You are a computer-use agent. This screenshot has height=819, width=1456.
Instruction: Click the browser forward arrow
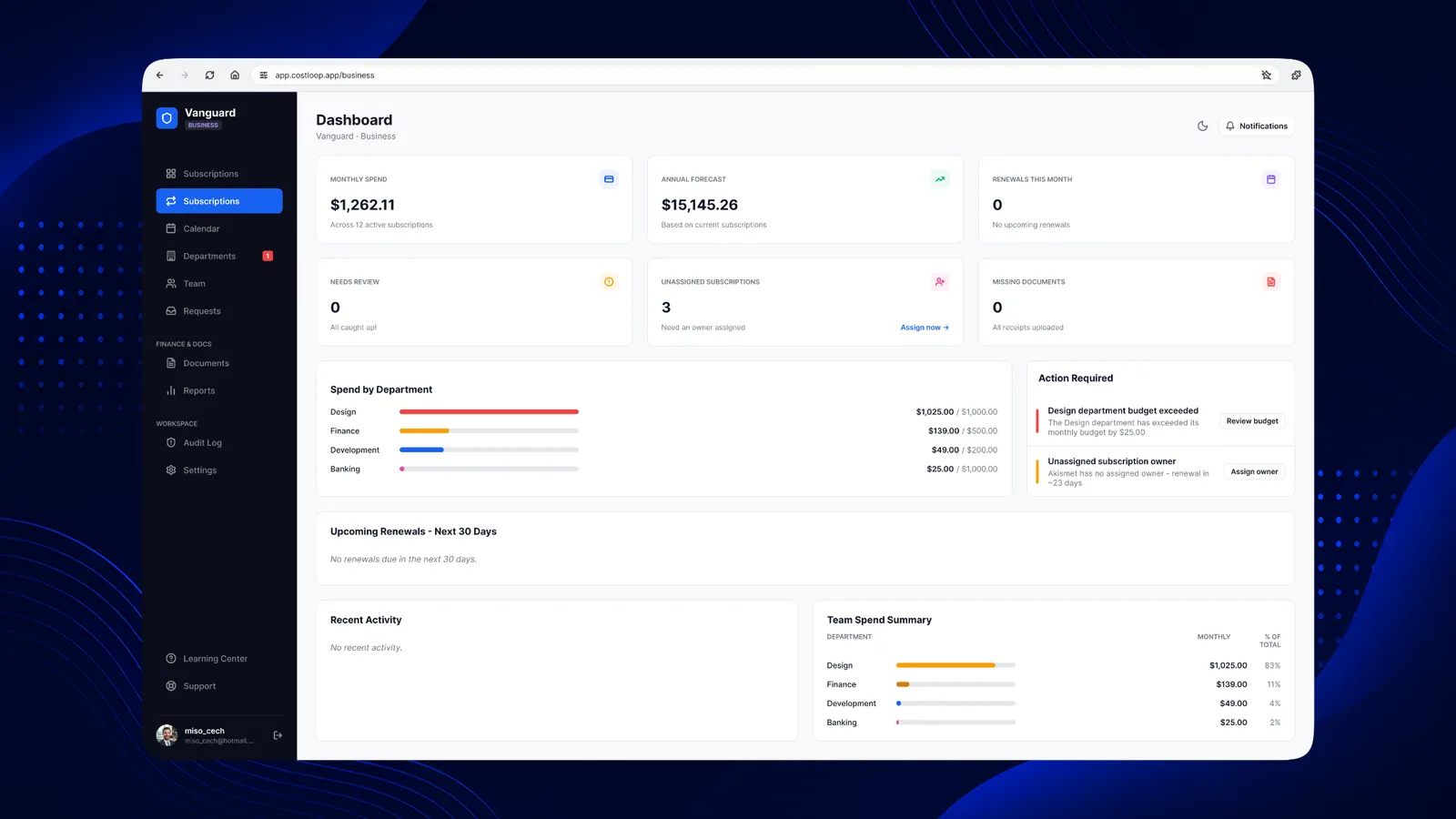[x=185, y=76]
